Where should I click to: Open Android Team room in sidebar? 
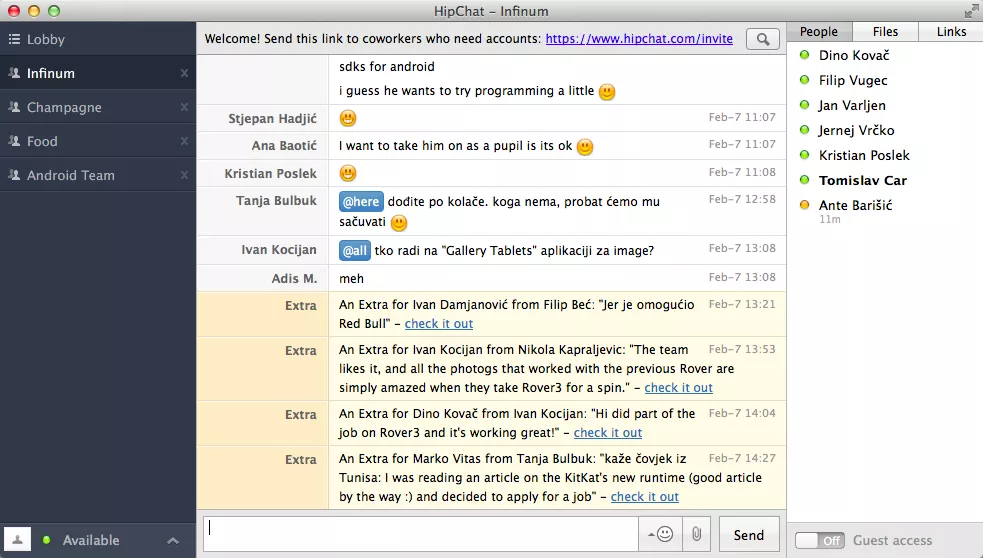71,175
